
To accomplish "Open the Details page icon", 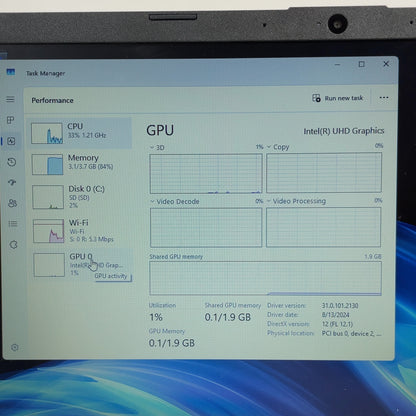I will coord(13,224).
